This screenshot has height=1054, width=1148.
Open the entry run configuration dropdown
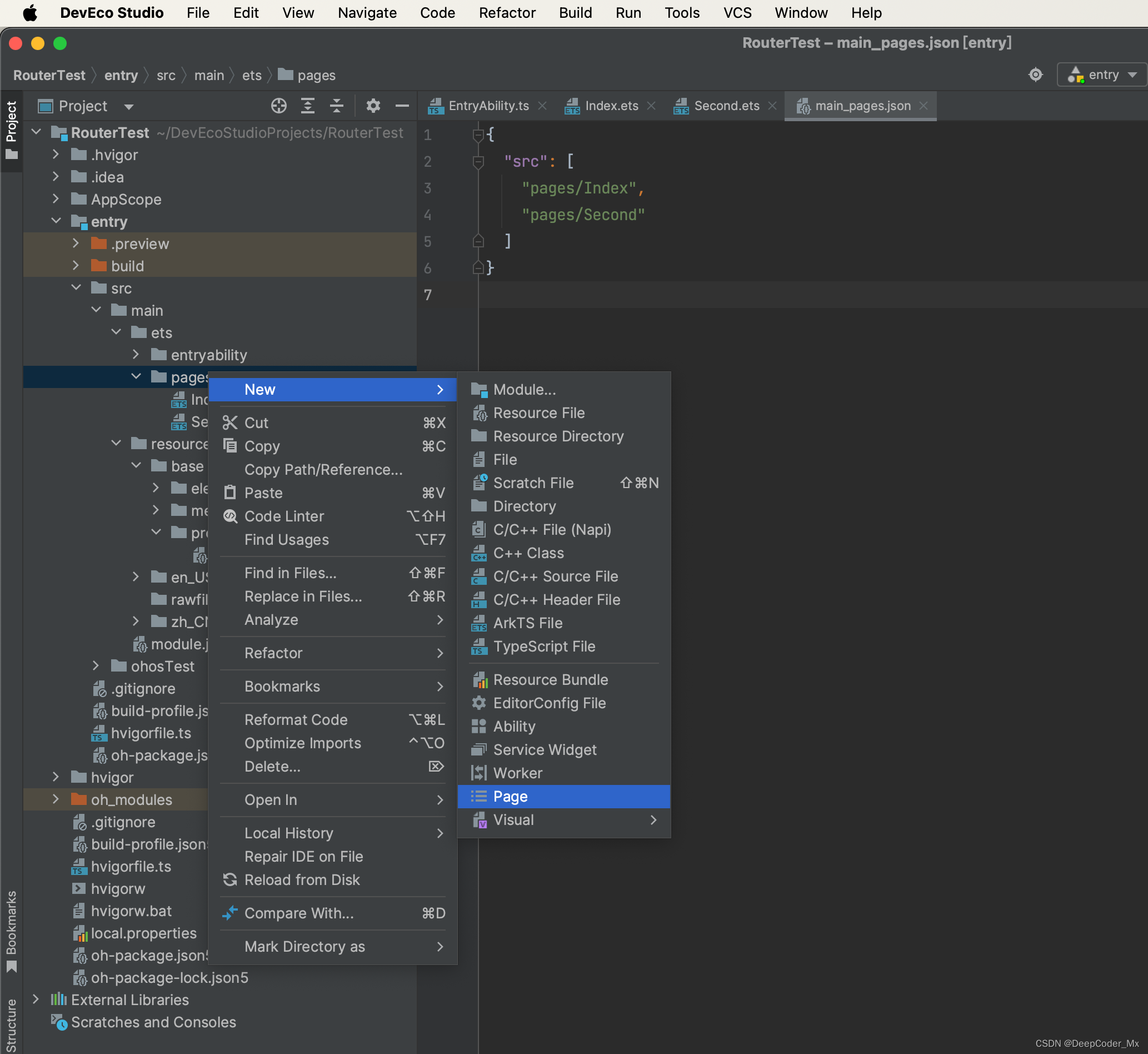(1101, 74)
